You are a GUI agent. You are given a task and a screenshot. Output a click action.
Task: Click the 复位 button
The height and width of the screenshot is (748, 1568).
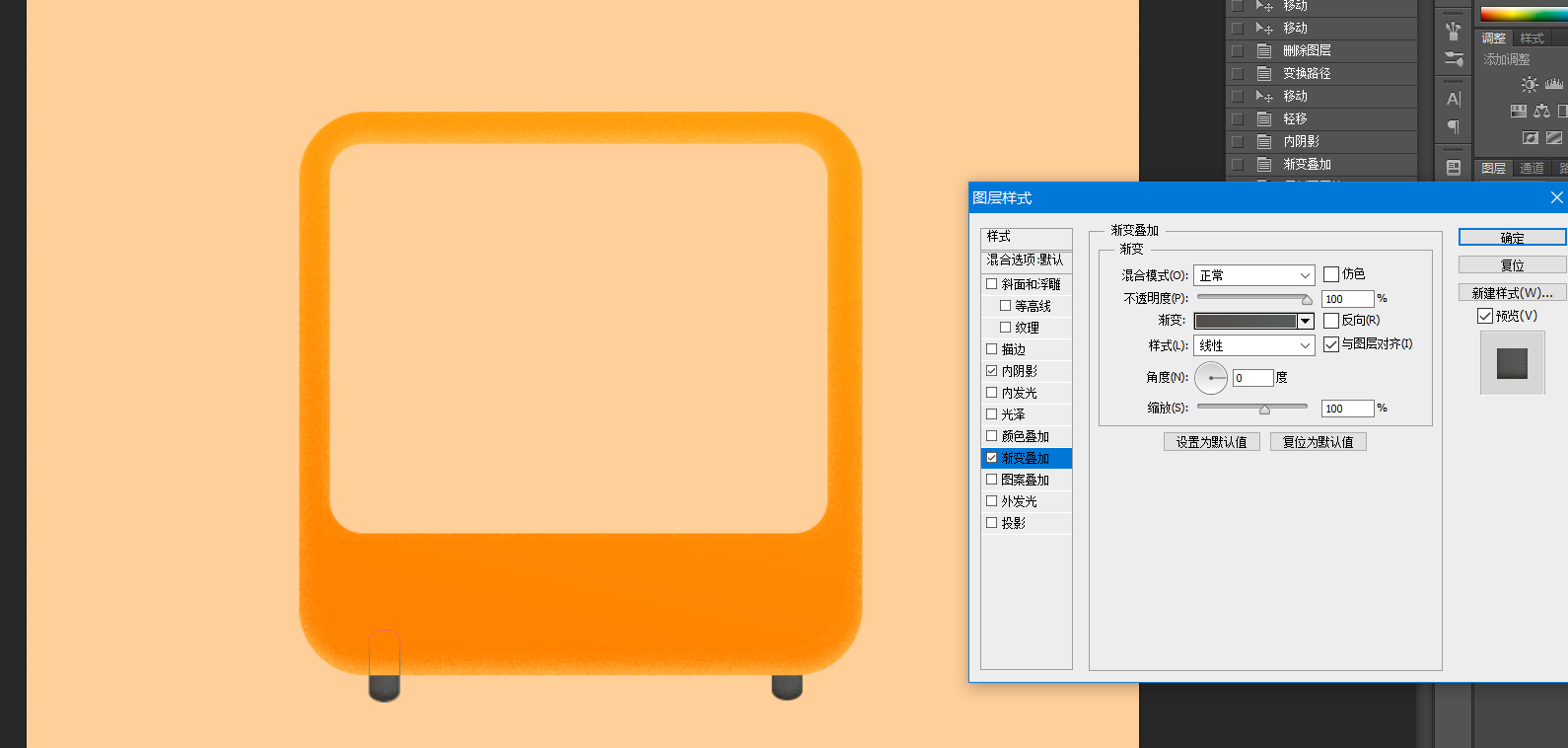pos(1512,265)
